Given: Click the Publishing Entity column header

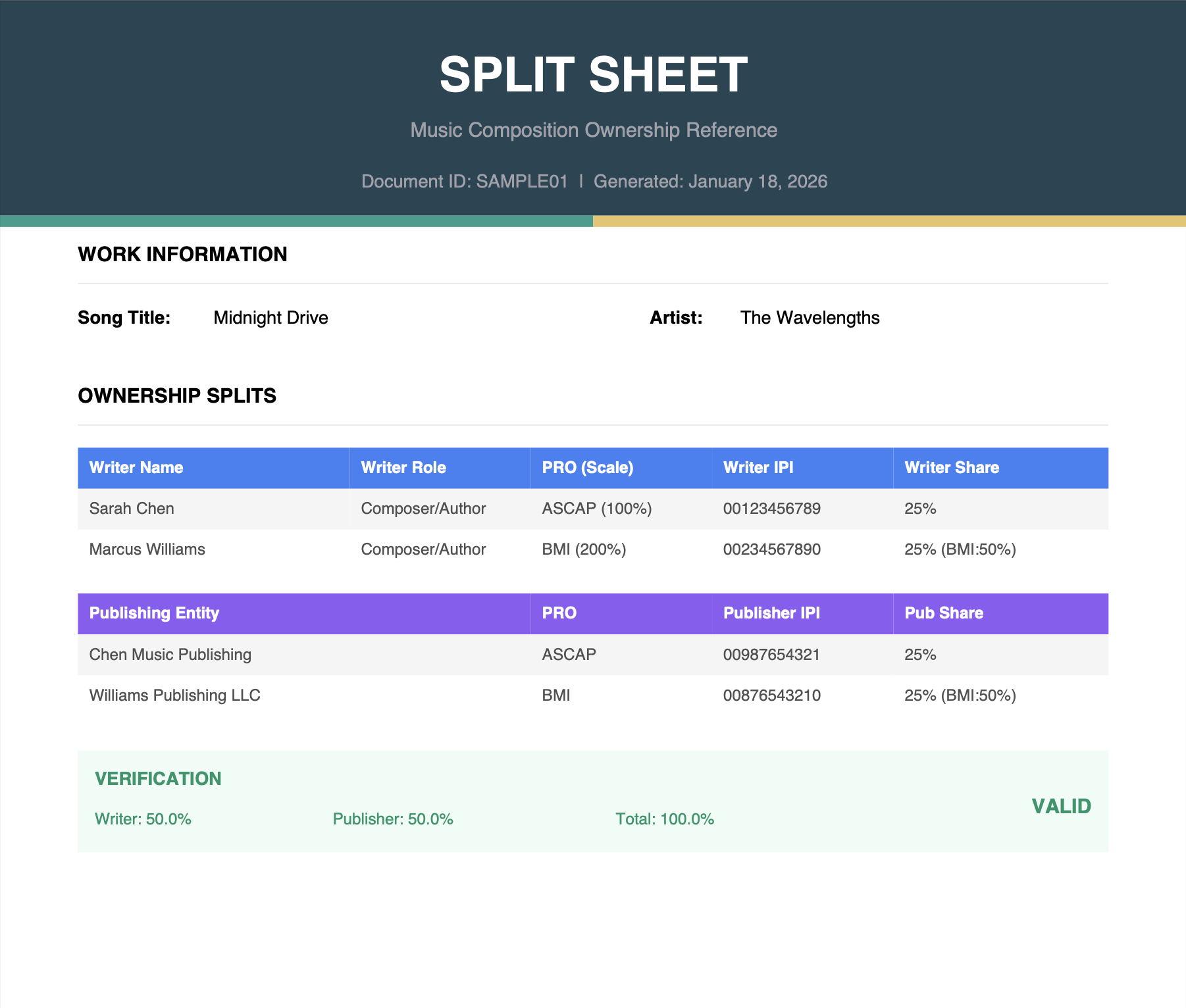Looking at the screenshot, I should (x=154, y=613).
